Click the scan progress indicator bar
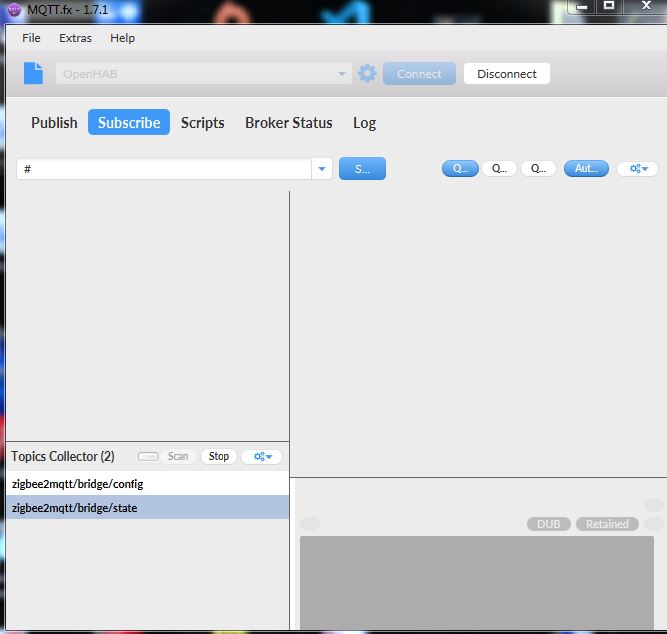This screenshot has height=634, width=667. (x=148, y=457)
